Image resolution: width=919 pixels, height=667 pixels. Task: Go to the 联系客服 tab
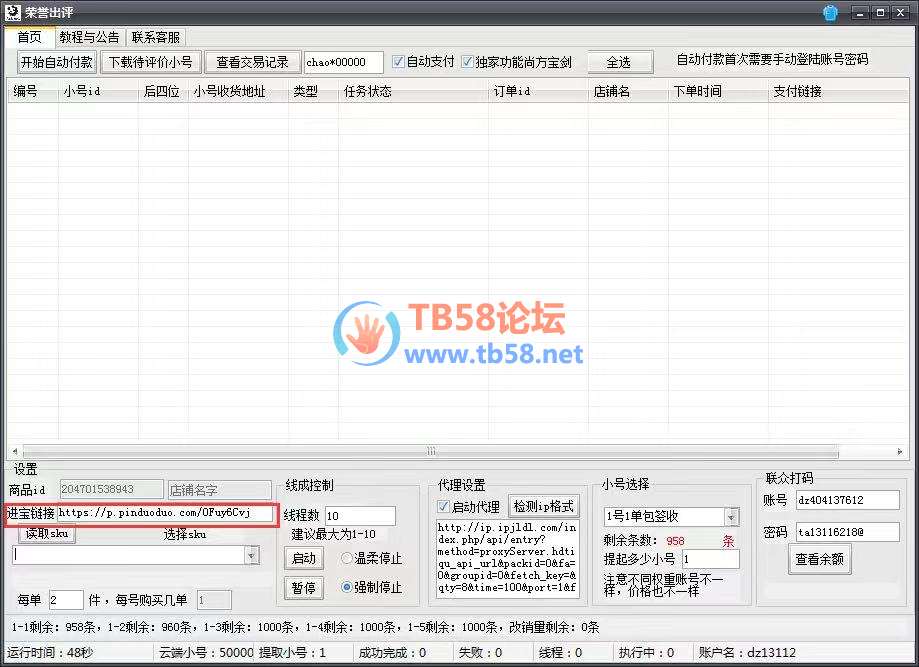155,37
